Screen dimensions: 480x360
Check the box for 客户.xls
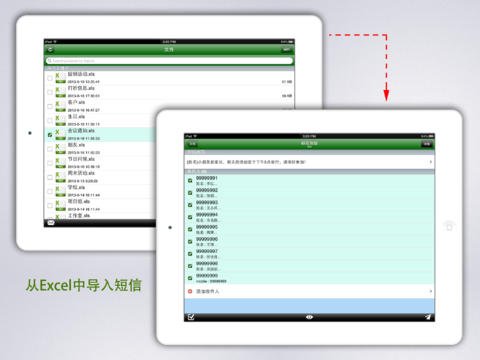[50, 106]
